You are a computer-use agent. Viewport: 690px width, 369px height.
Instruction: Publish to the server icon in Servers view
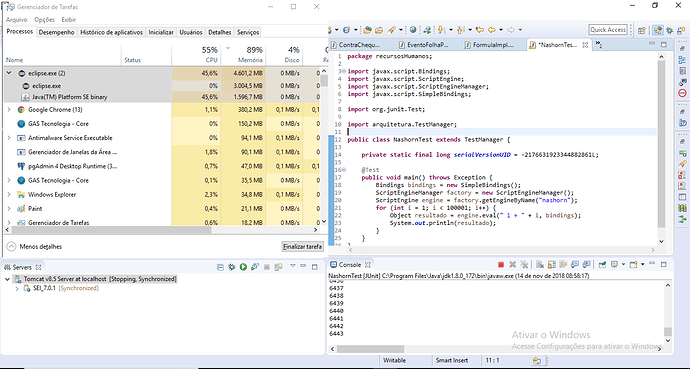278,267
